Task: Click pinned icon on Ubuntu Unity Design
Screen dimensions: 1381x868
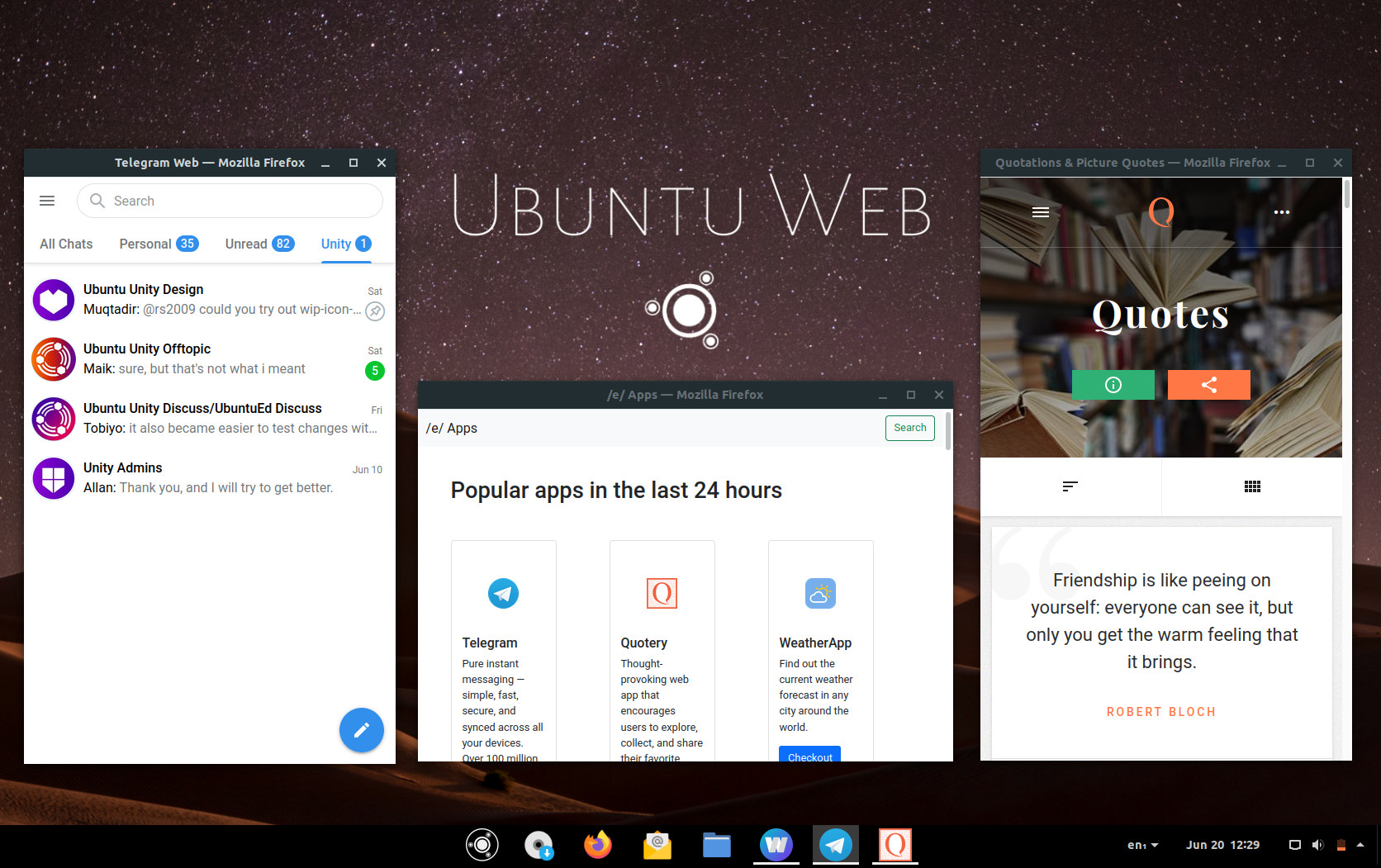Action: 375,311
